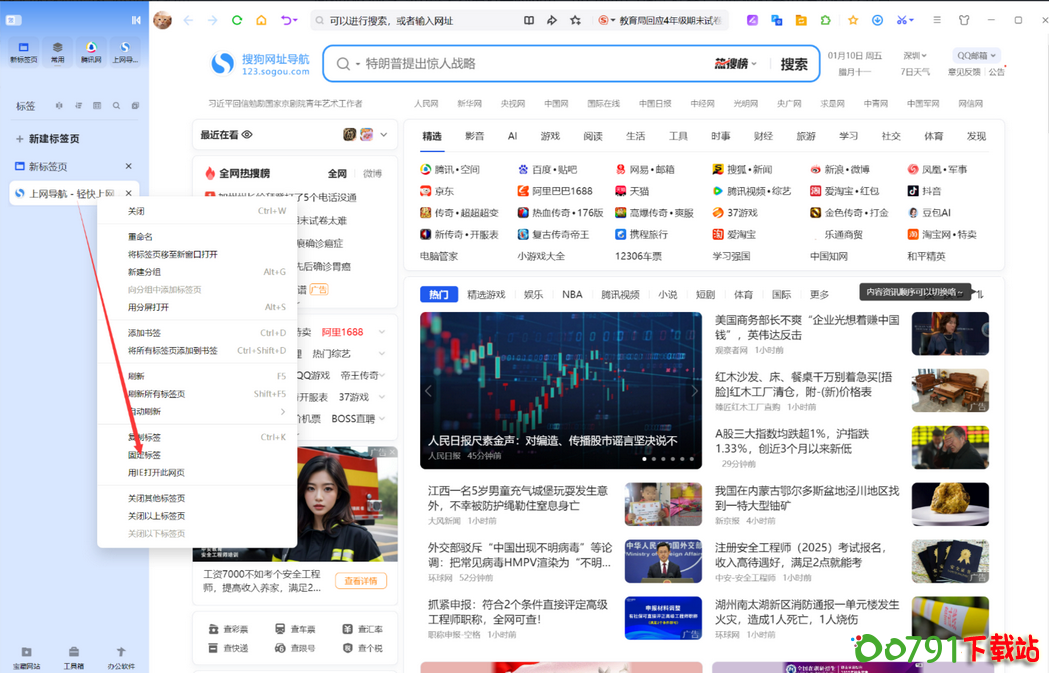Open the 腾讯网 shortcut in the left sidebar
Viewport: 1049px width, 673px height.
pyautogui.click(x=92, y=52)
